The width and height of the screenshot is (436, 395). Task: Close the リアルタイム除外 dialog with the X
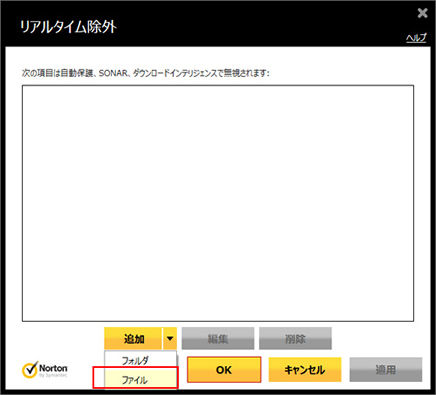click(422, 13)
